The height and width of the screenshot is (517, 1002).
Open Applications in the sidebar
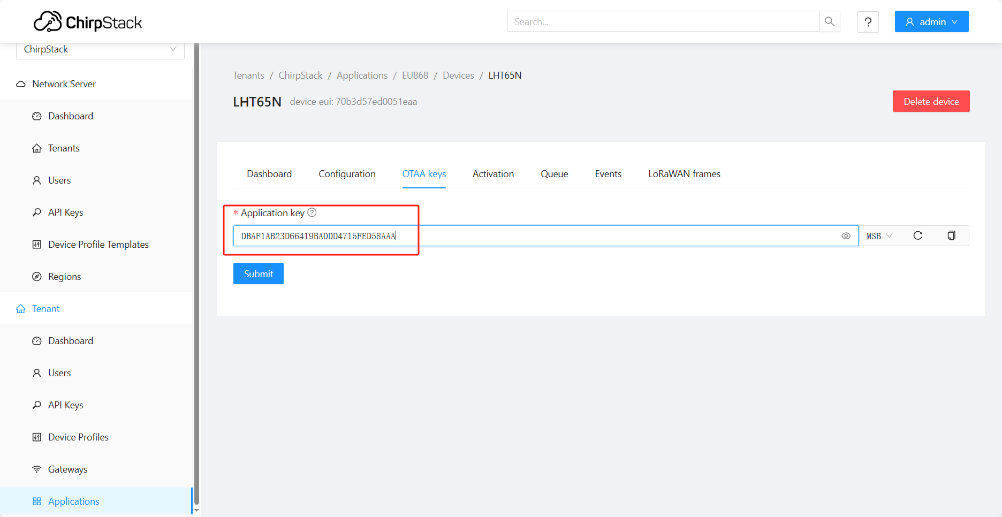point(96,502)
